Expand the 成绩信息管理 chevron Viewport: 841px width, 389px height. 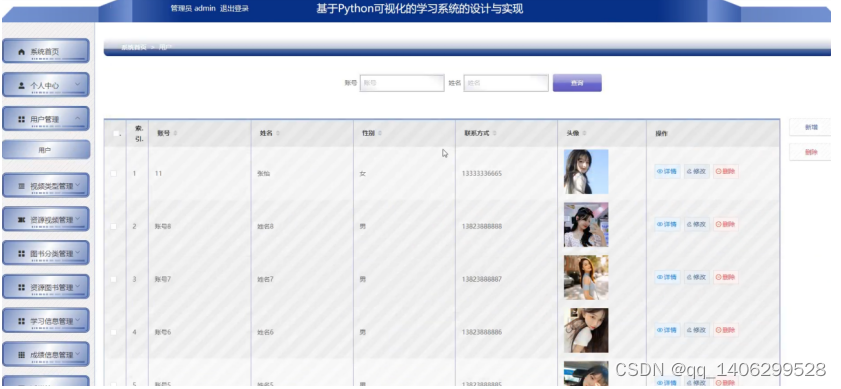(x=78, y=354)
